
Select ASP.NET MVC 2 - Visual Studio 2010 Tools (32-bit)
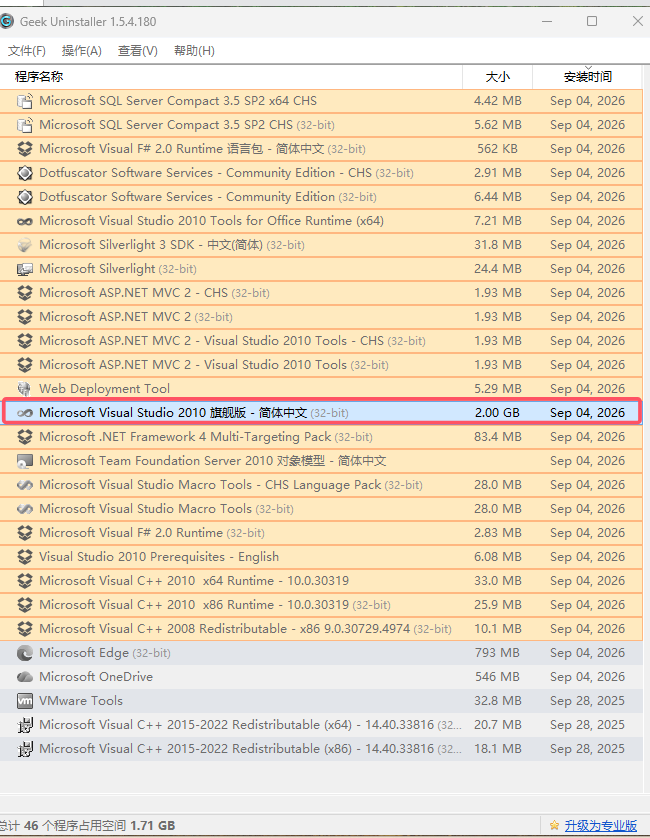tap(321, 364)
